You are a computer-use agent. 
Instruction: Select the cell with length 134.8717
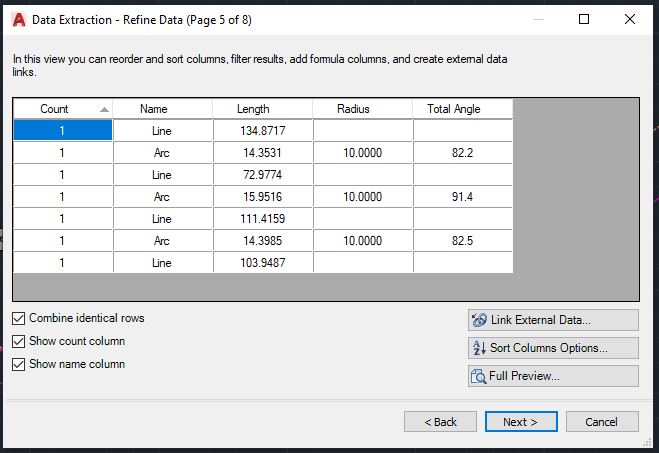coord(263,130)
